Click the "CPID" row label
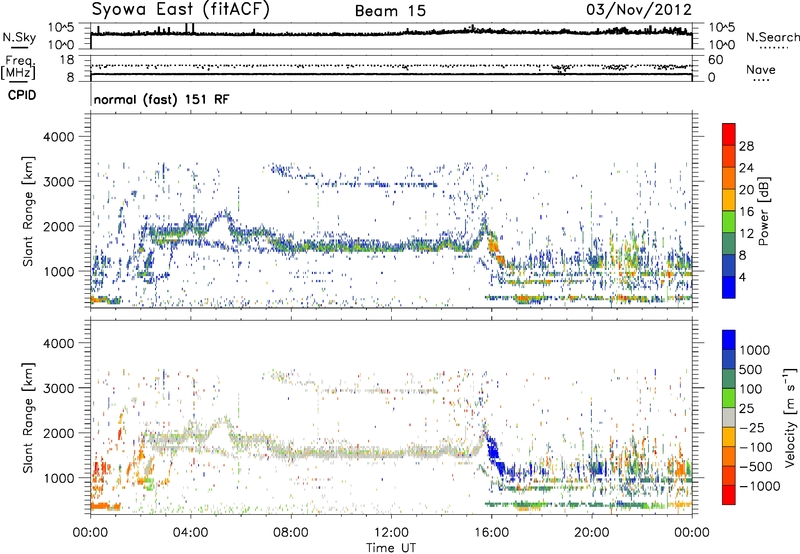Viewport: 800px width, 554px height. coord(22,95)
